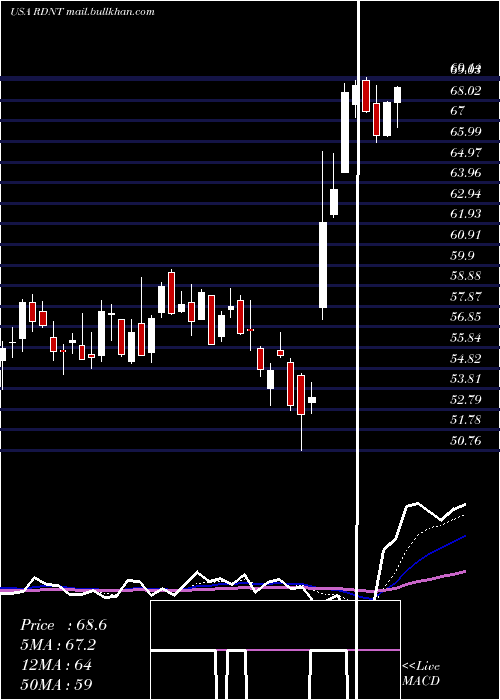This screenshot has height=700, width=500.
Task: Click the tall white candle rising from 57 to 61
Action: coord(323,265)
